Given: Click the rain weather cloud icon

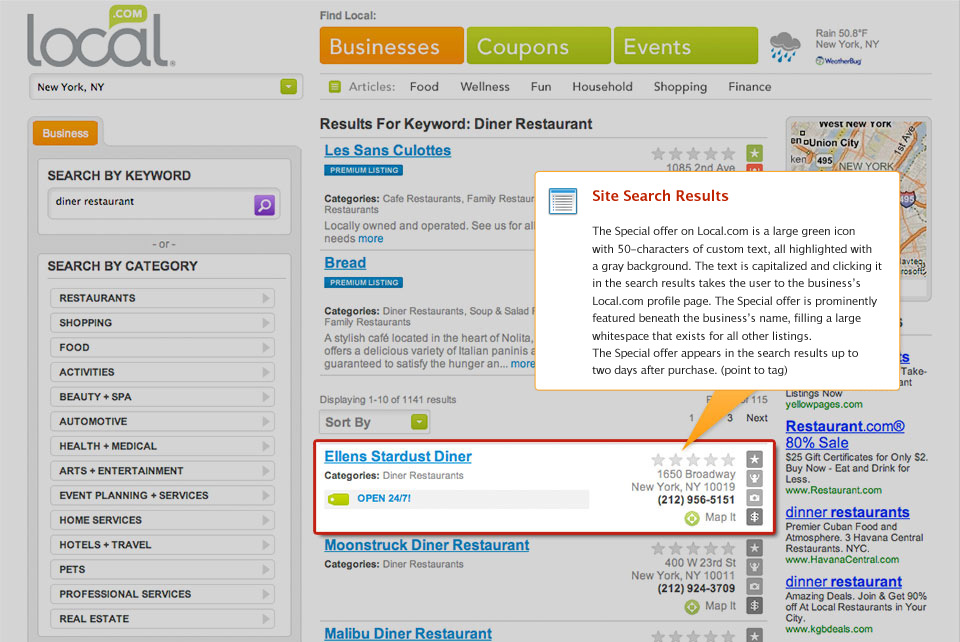Looking at the screenshot, I should coord(784,47).
